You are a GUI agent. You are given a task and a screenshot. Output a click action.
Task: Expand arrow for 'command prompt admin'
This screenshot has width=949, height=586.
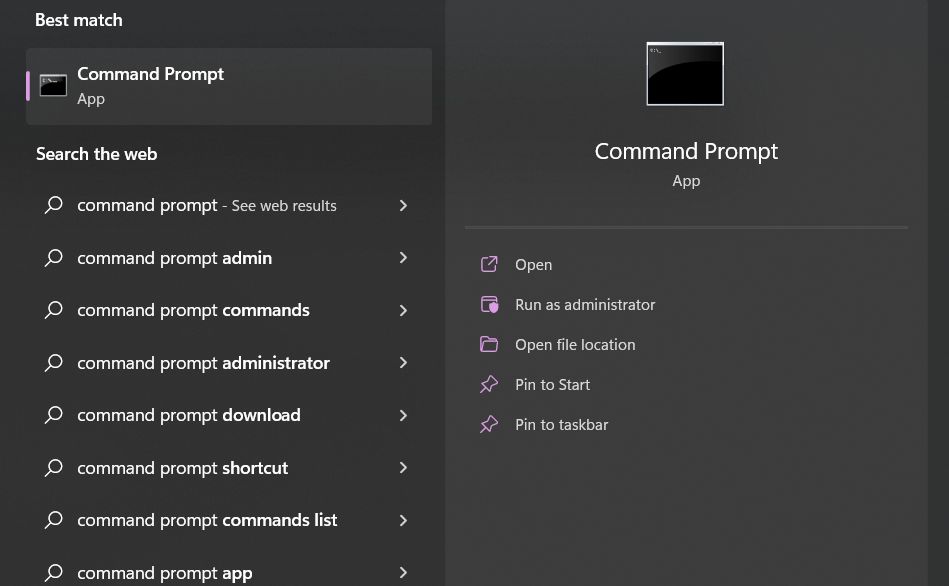click(x=403, y=258)
